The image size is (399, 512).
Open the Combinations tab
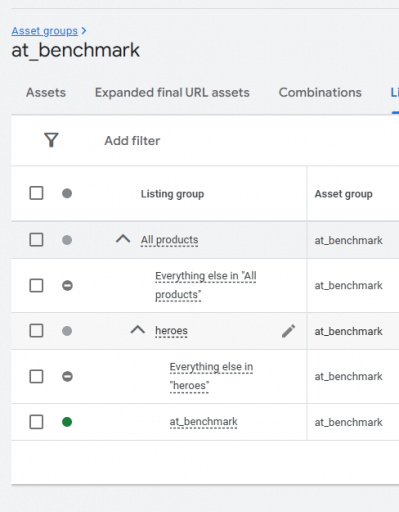point(320,92)
